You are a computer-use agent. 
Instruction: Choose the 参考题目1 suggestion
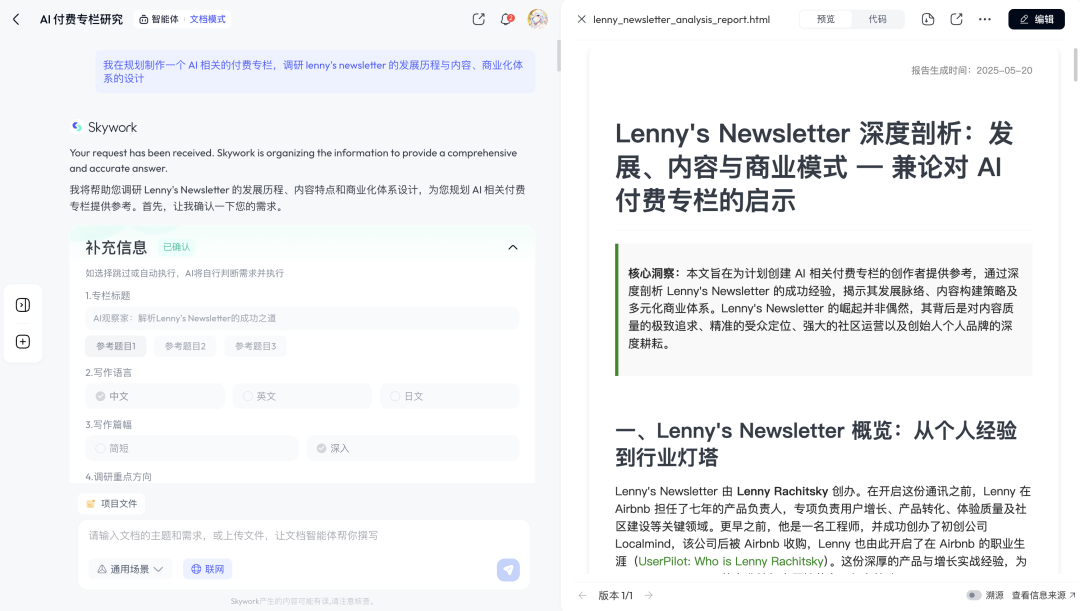[116, 346]
